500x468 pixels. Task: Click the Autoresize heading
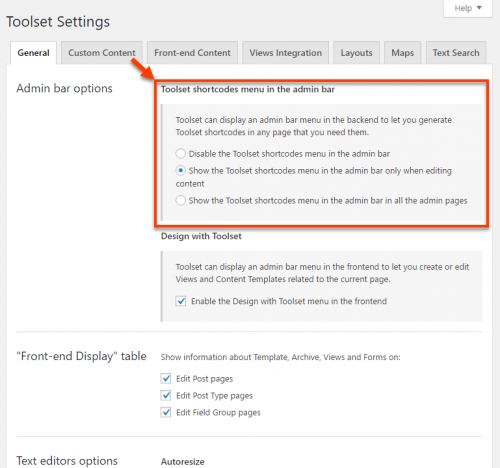click(x=183, y=462)
